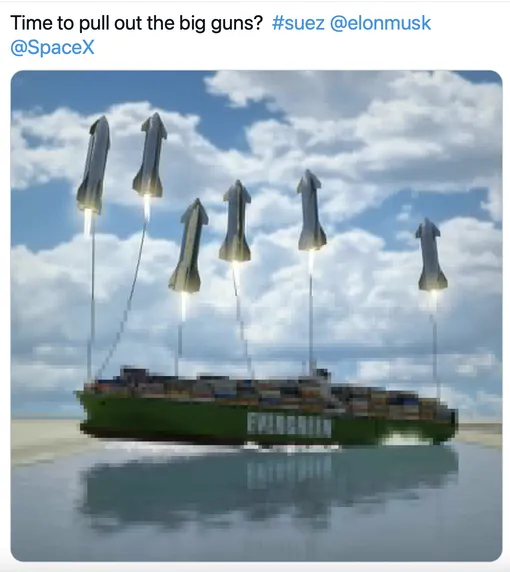Click the exhaust flame of the leftmost rocket
Image resolution: width=510 pixels, height=572 pixels.
(x=88, y=223)
